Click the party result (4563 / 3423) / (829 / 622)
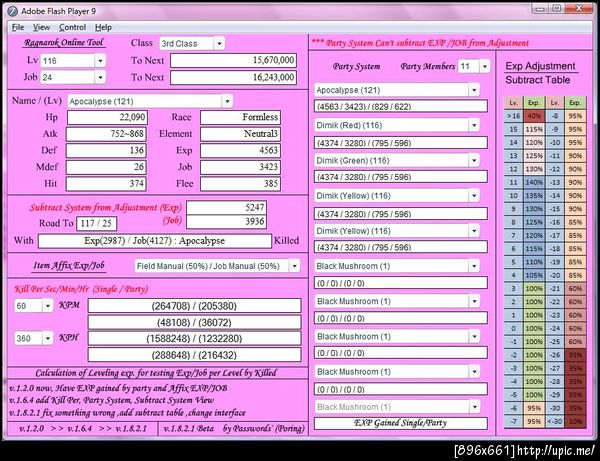The width and height of the screenshot is (600, 461). click(401, 106)
